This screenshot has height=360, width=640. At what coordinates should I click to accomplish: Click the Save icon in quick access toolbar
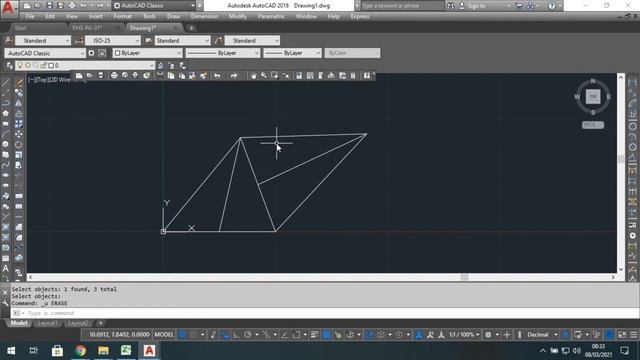(49, 6)
